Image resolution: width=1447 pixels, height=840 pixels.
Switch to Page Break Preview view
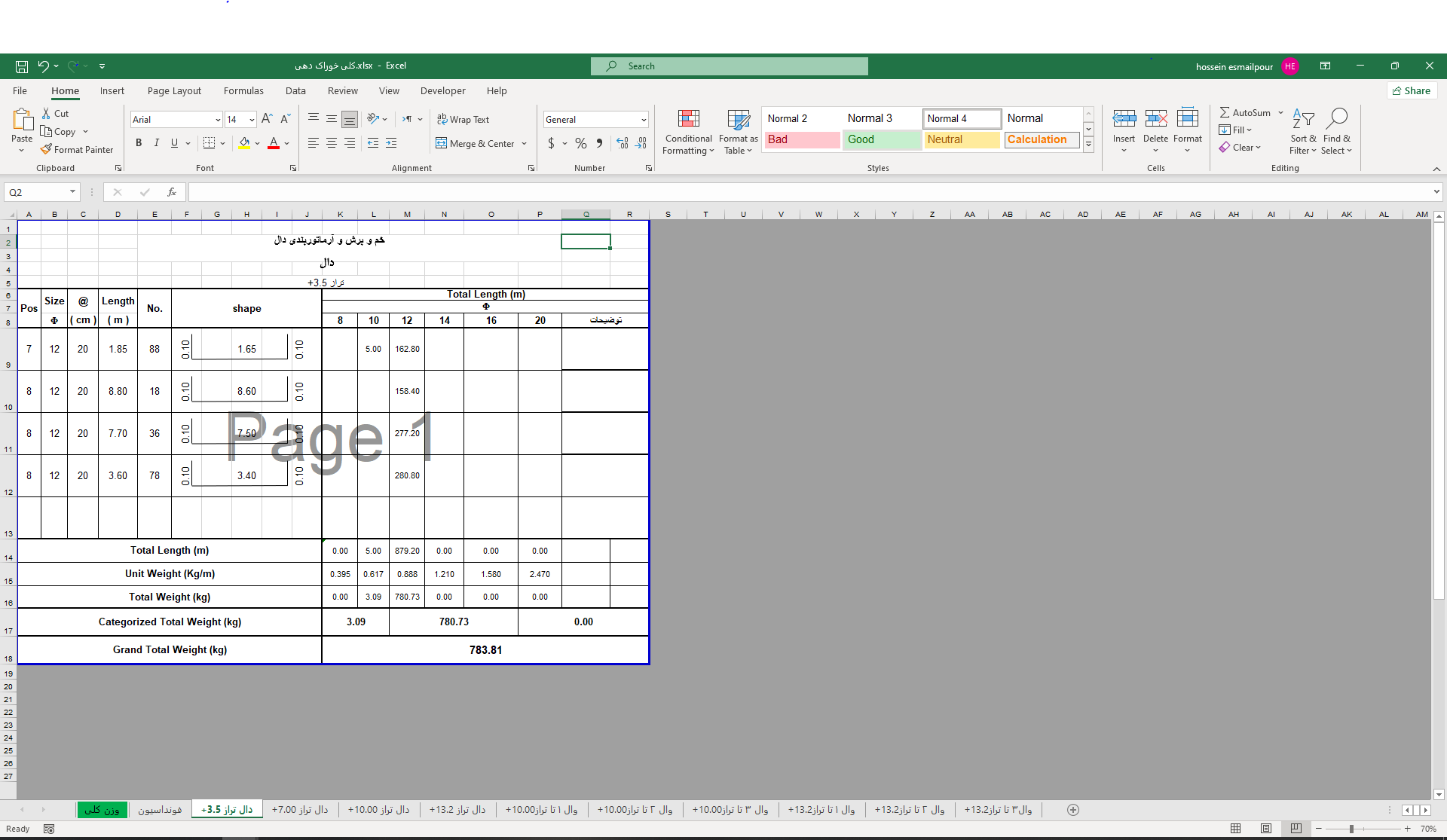tap(1296, 829)
